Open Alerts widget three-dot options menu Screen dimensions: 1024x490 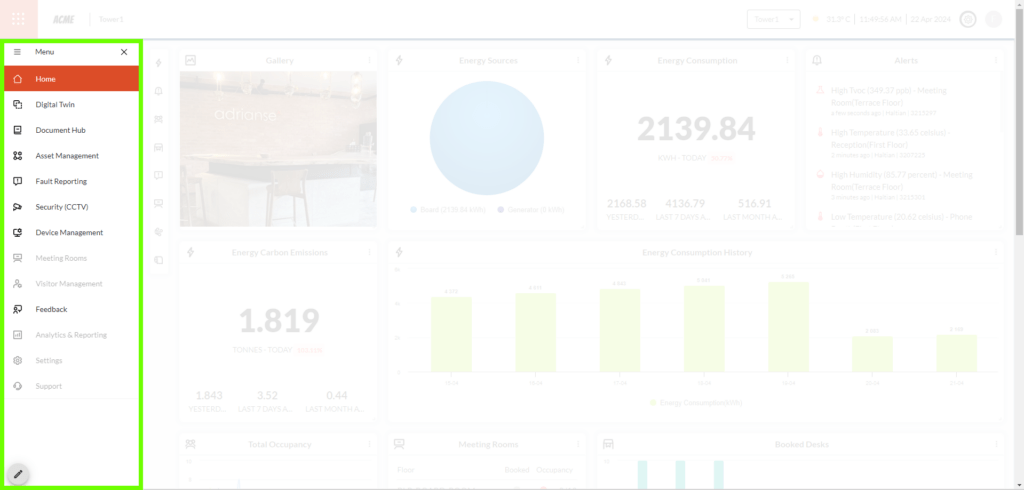click(997, 61)
